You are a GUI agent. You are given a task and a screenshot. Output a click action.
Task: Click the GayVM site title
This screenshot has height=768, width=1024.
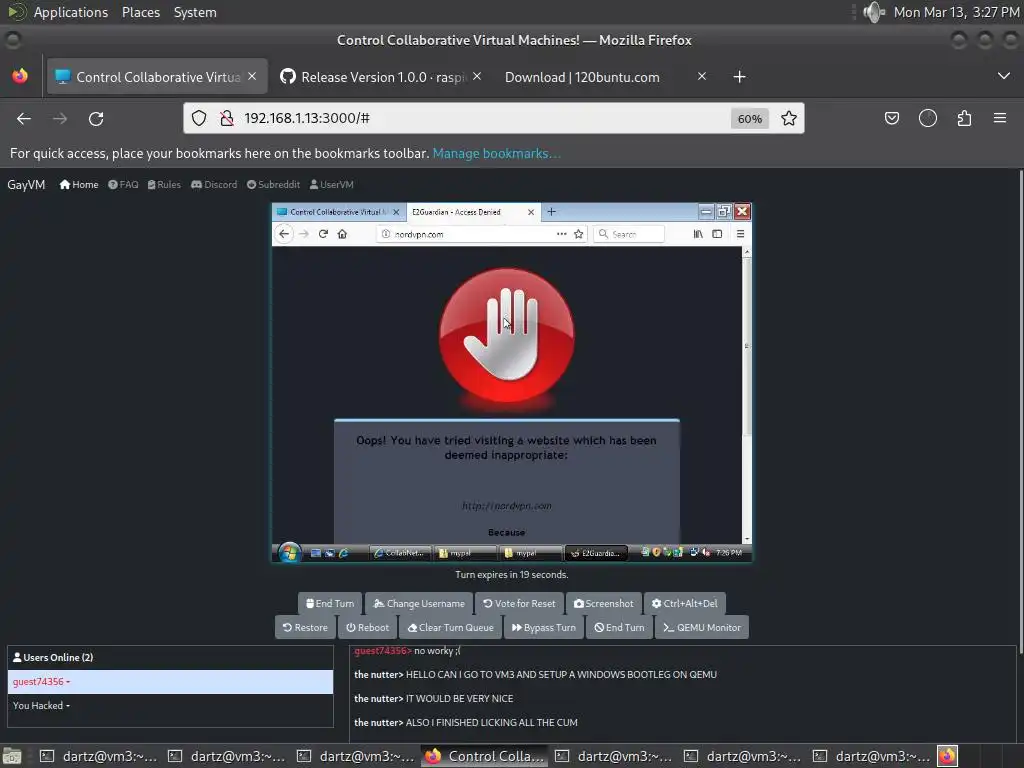pos(26,185)
